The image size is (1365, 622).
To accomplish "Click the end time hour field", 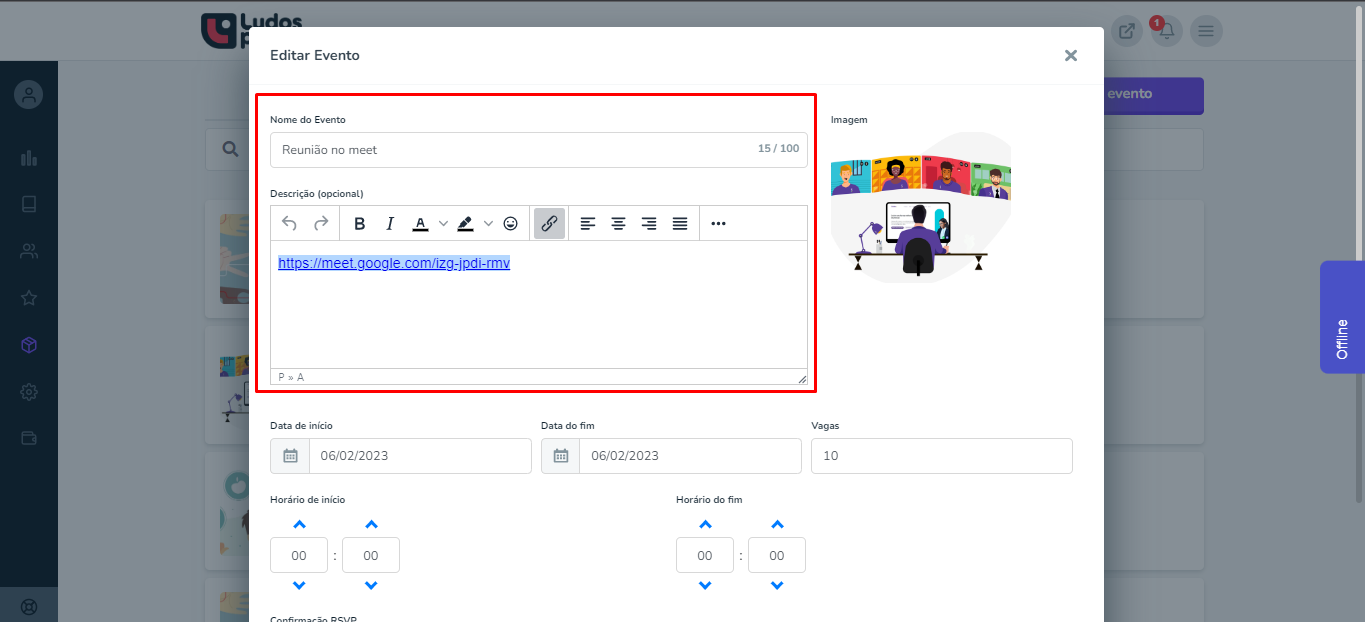I will point(705,555).
